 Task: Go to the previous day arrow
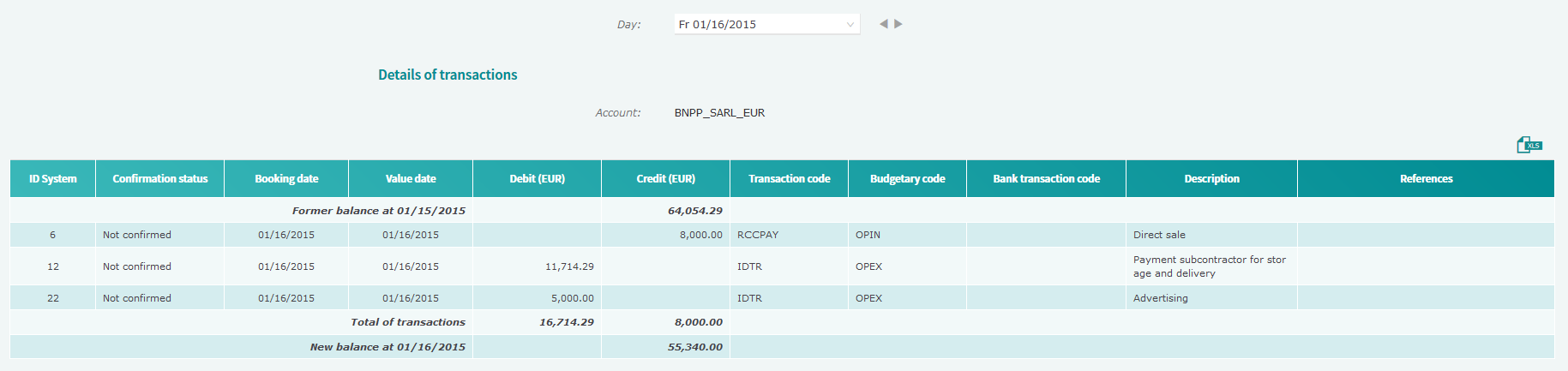pyautogui.click(x=883, y=24)
